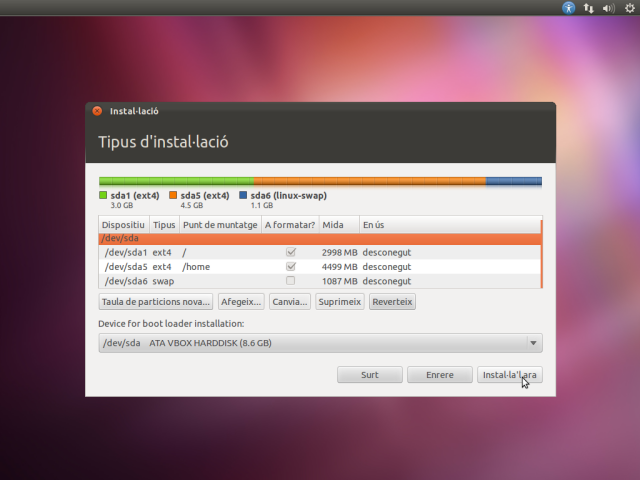Open the sound volume indicator
Screen dimensions: 640x480
tap(609, 8)
